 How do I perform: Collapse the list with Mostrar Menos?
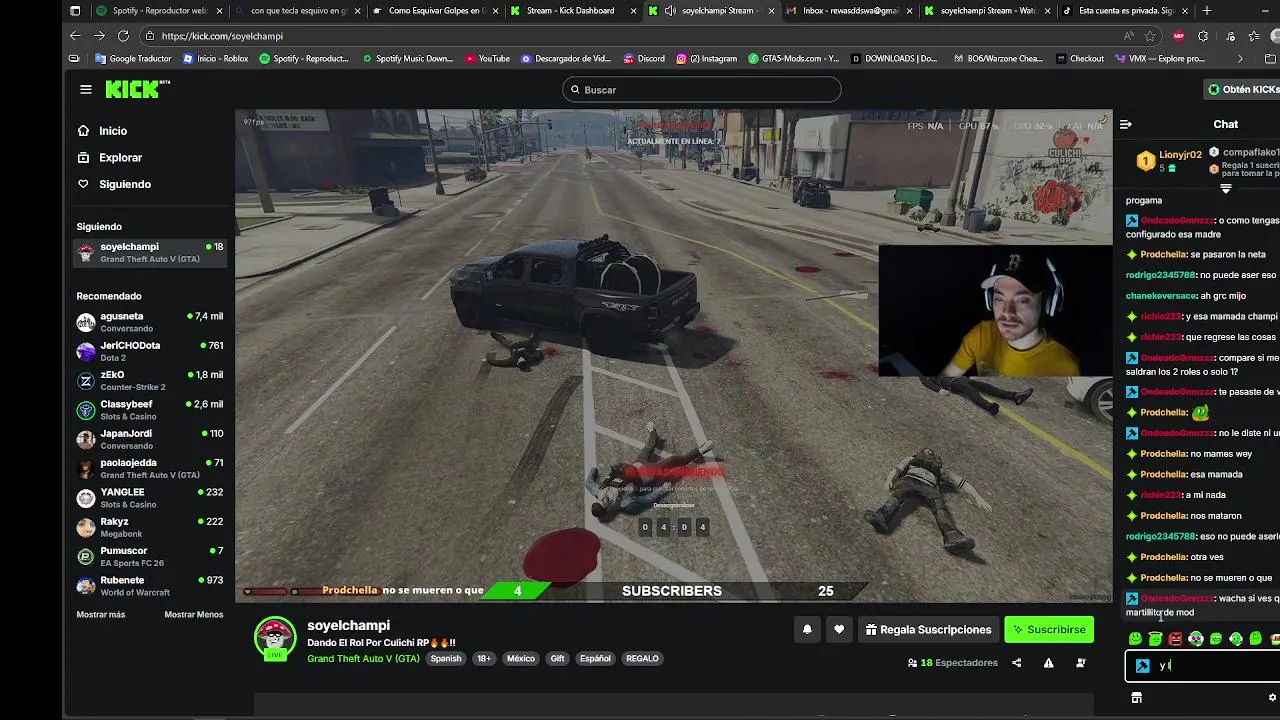pyautogui.click(x=194, y=614)
